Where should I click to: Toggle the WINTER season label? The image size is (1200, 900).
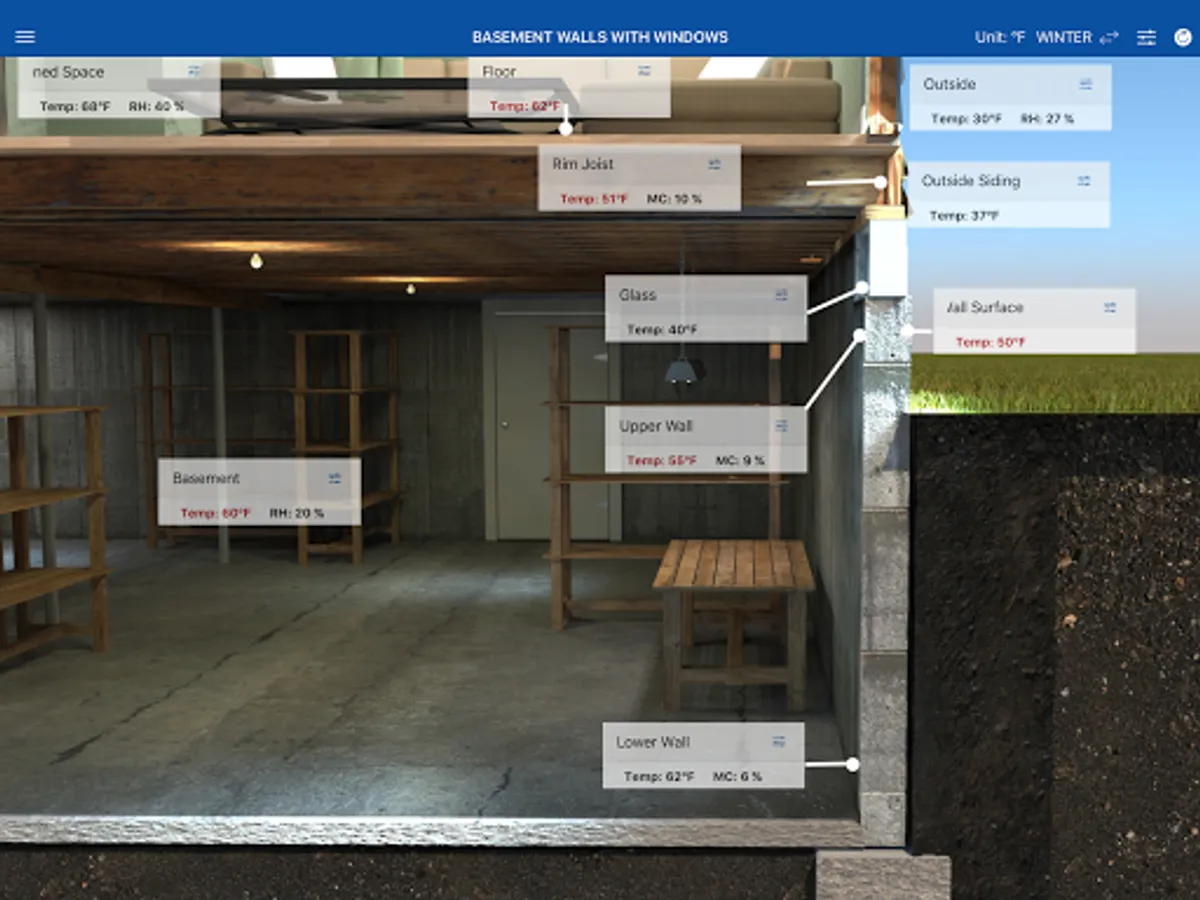(1063, 37)
